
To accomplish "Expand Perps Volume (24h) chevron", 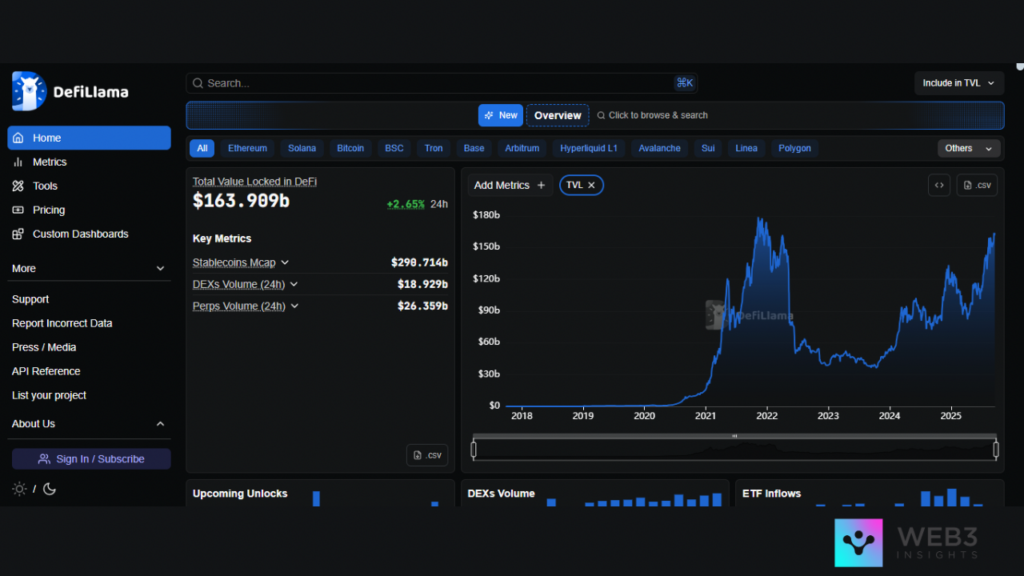I will pyautogui.click(x=295, y=306).
